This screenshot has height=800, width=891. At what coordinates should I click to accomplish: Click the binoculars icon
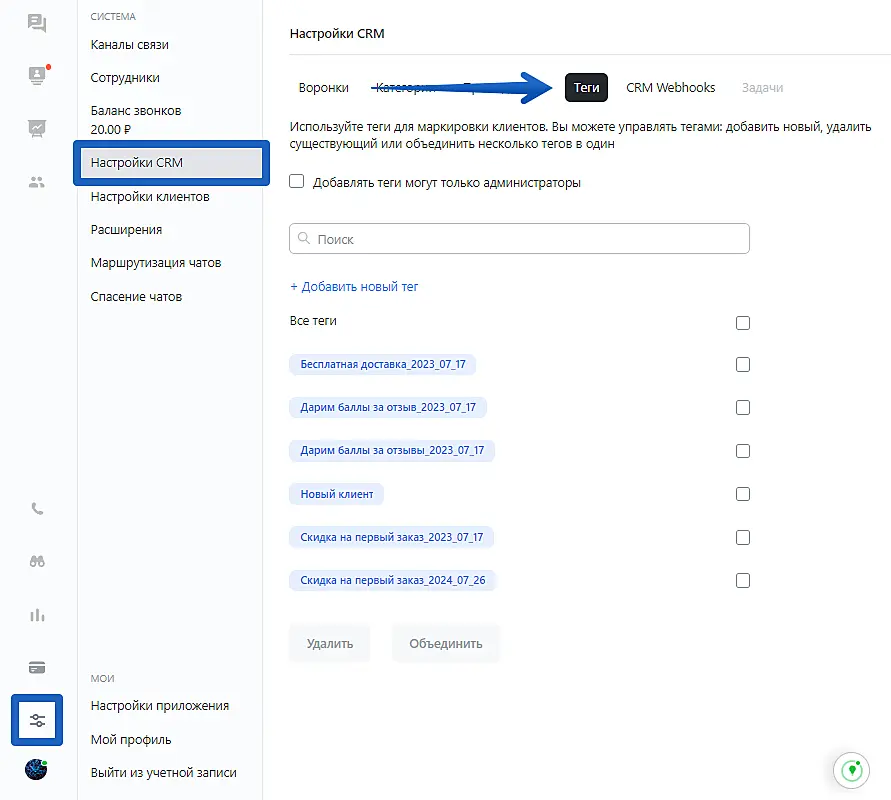(37, 561)
